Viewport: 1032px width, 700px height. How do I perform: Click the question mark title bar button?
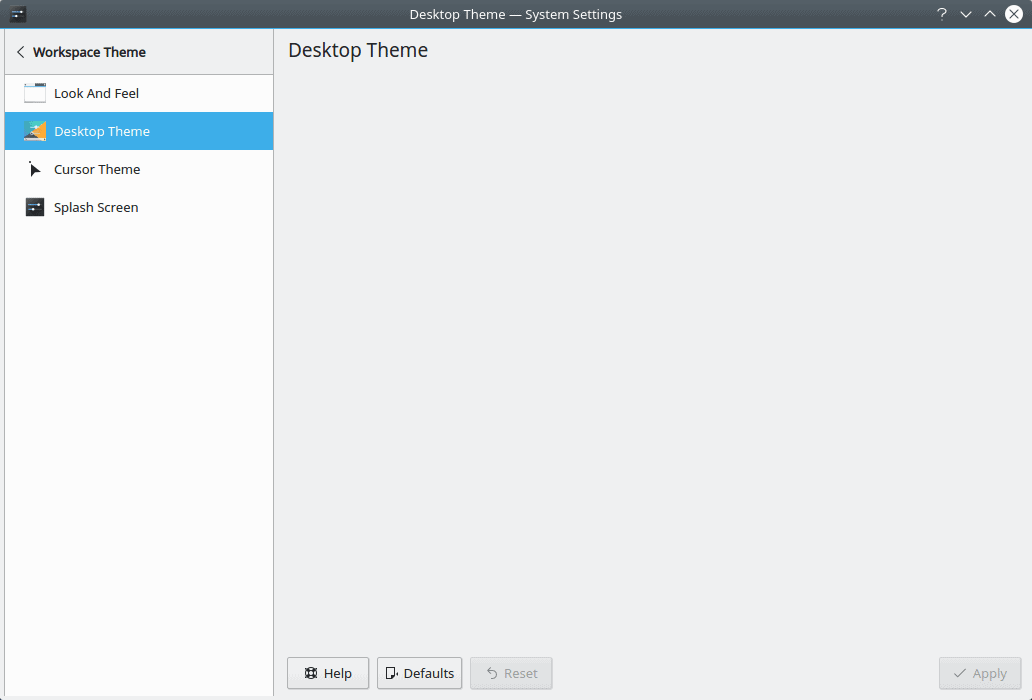941,14
